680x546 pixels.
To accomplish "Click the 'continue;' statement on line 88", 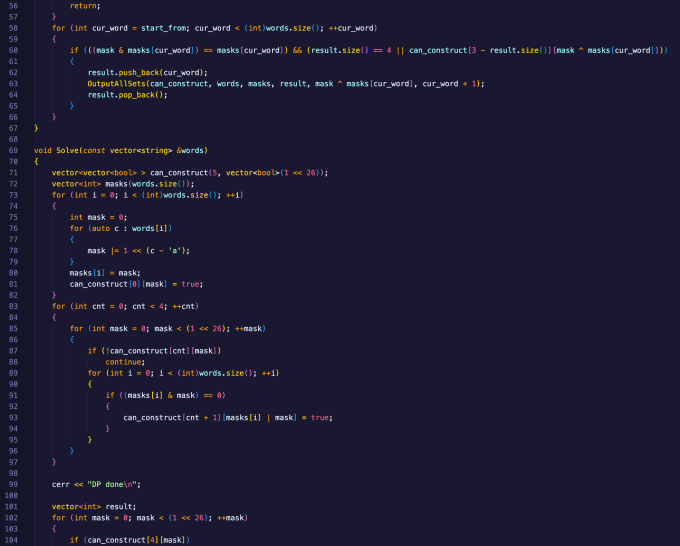I will click(x=125, y=362).
